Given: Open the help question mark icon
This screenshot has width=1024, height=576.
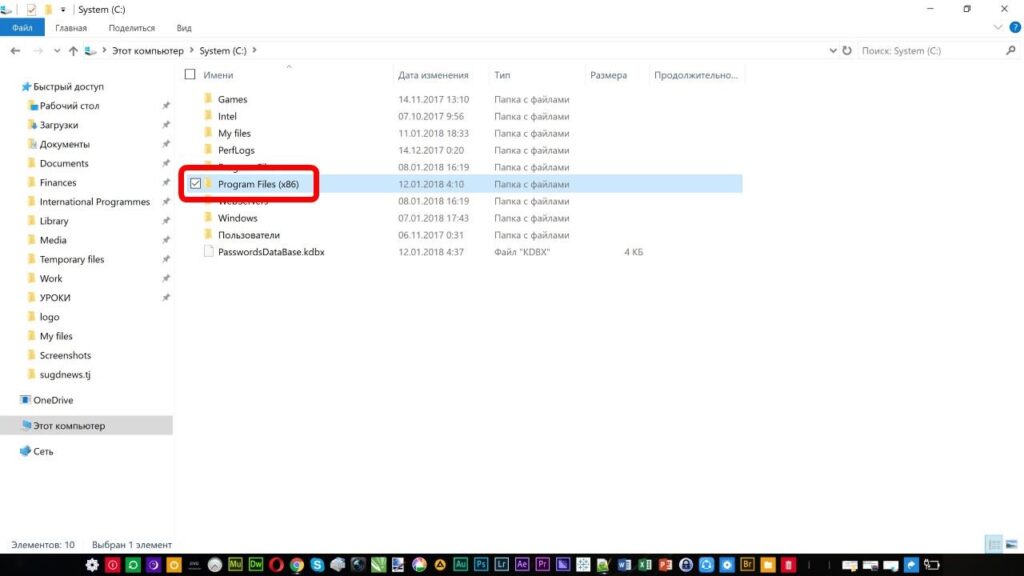Looking at the screenshot, I should pos(1015,27).
